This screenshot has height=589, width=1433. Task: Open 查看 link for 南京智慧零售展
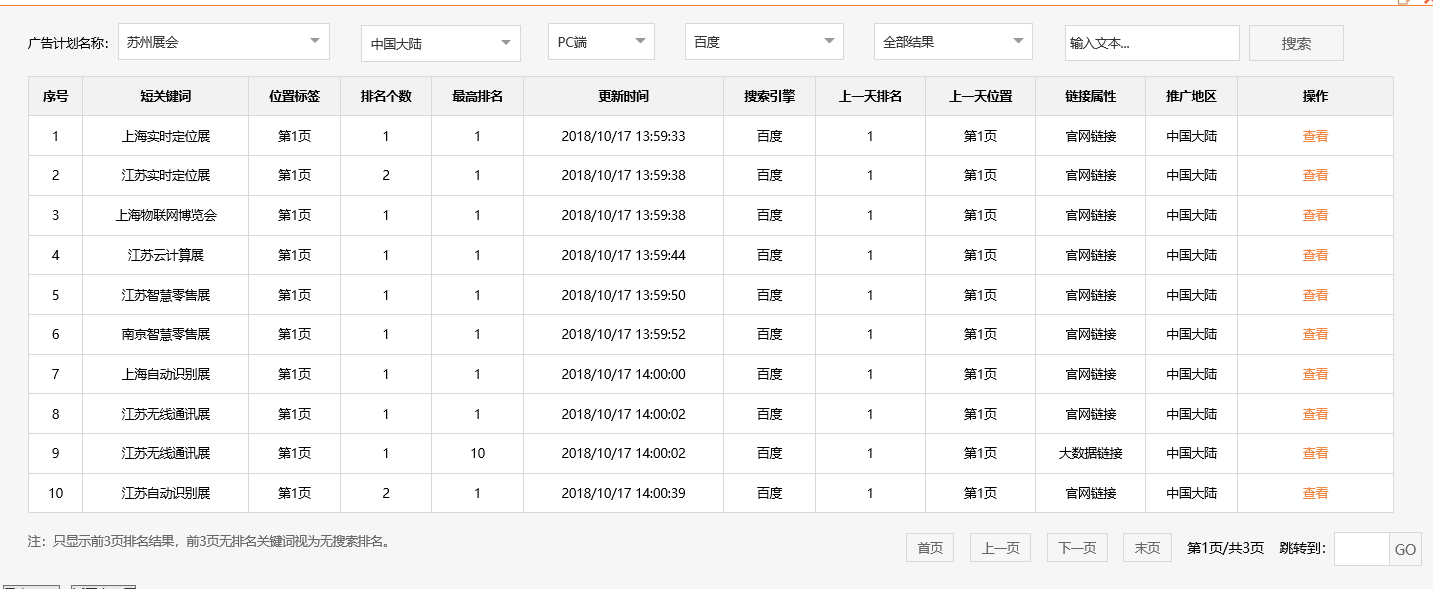(1315, 334)
